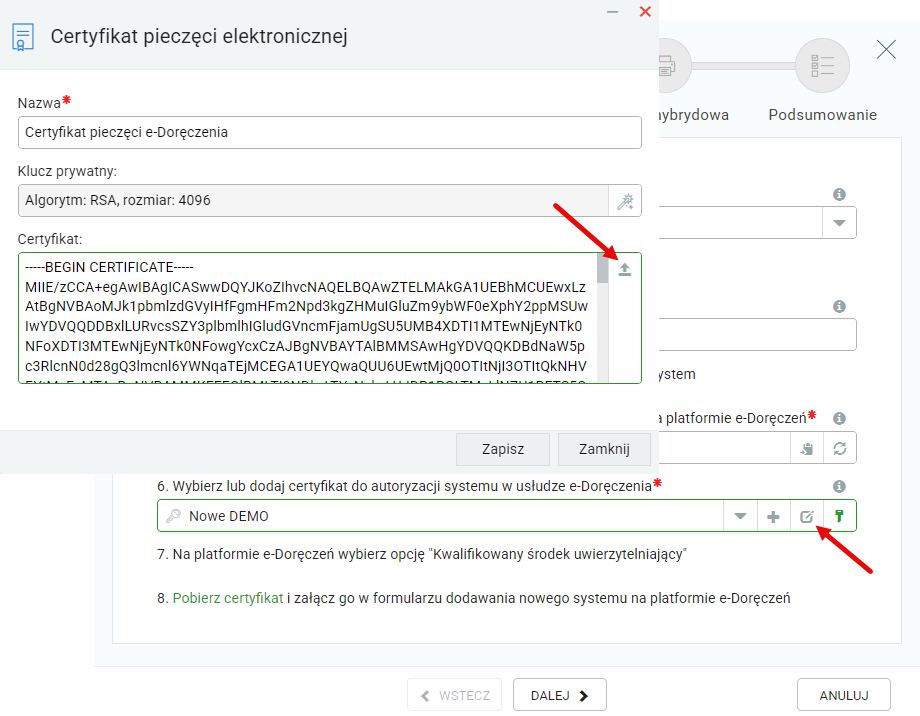The image size is (920, 716).
Task: Go to next step with DALEJ
Action: 560,695
